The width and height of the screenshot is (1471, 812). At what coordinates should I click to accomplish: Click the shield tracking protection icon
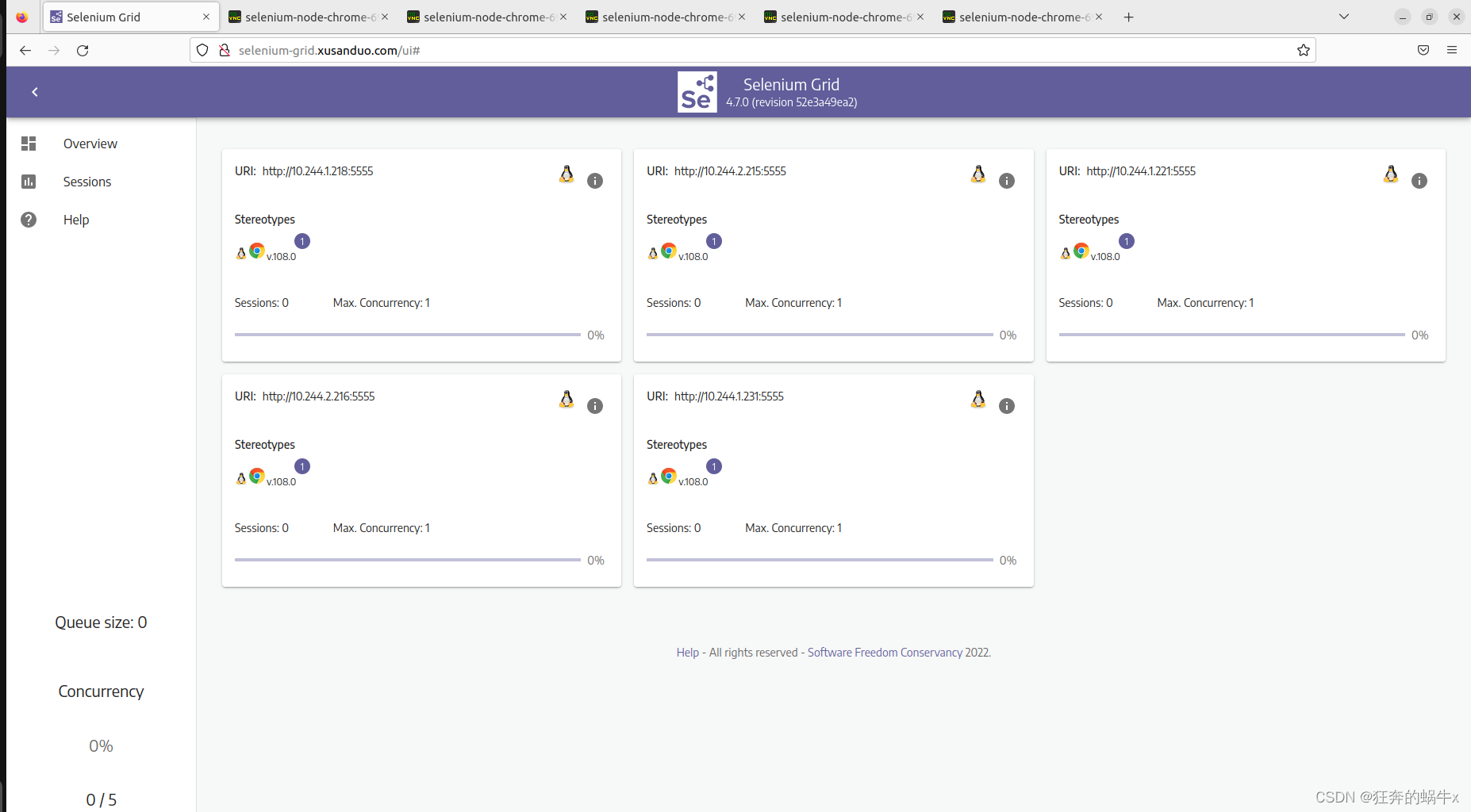(x=202, y=50)
